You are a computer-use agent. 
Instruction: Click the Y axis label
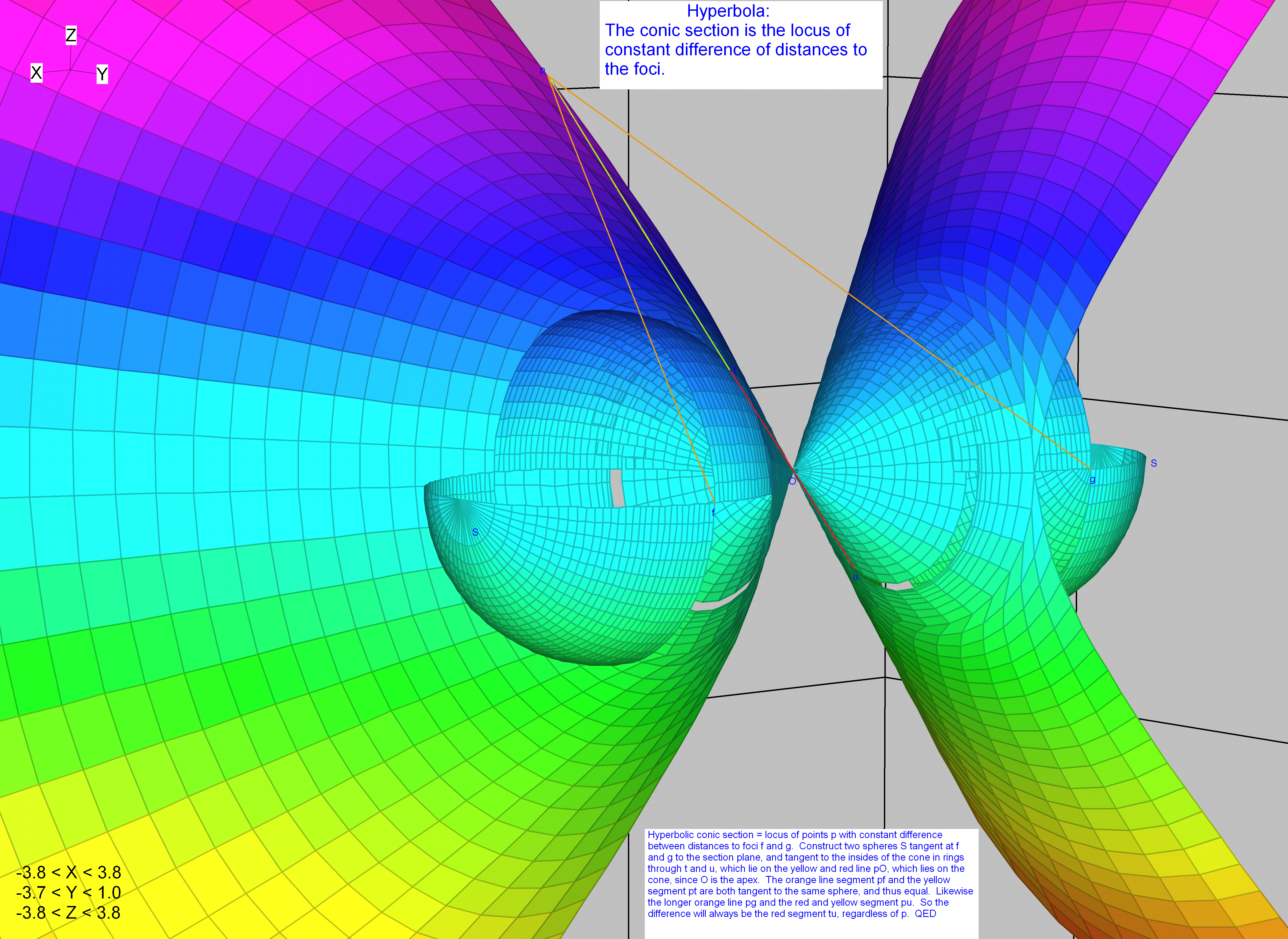pyautogui.click(x=102, y=74)
